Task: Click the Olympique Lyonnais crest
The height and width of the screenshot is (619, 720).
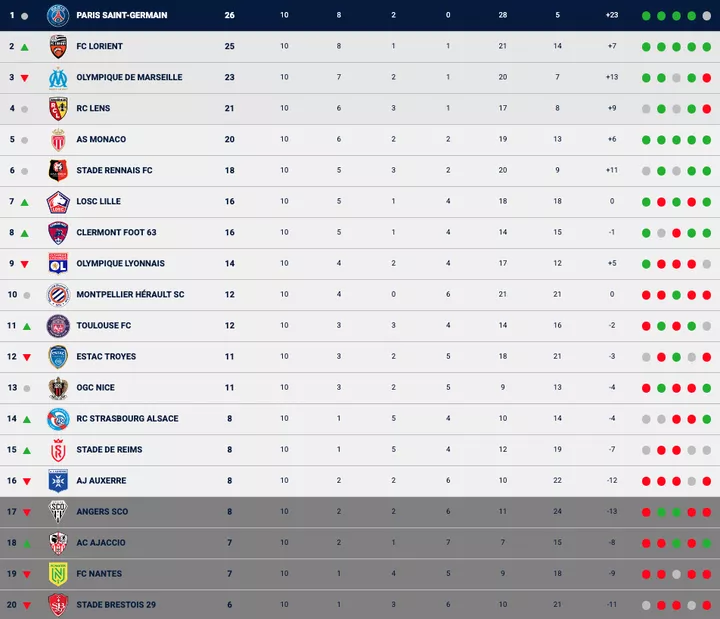Action: click(x=57, y=263)
